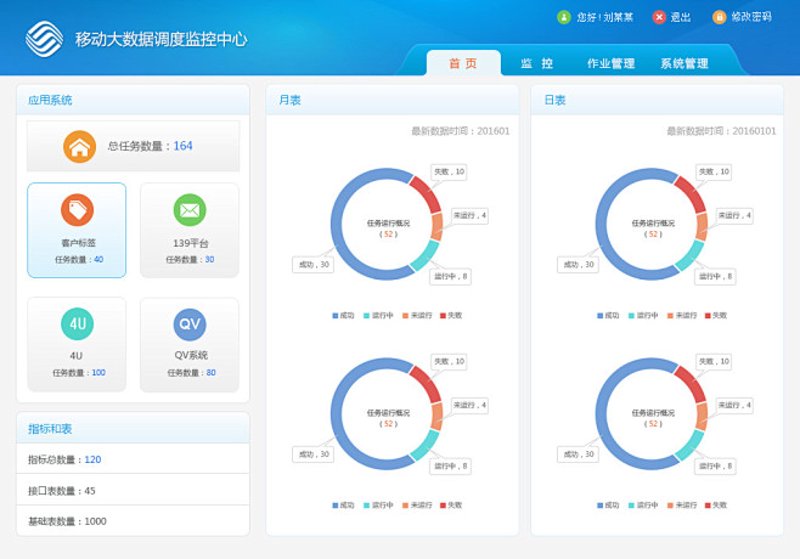This screenshot has height=559, width=800.
Task: Click the 基础表数量：1000 row
Action: [133, 521]
